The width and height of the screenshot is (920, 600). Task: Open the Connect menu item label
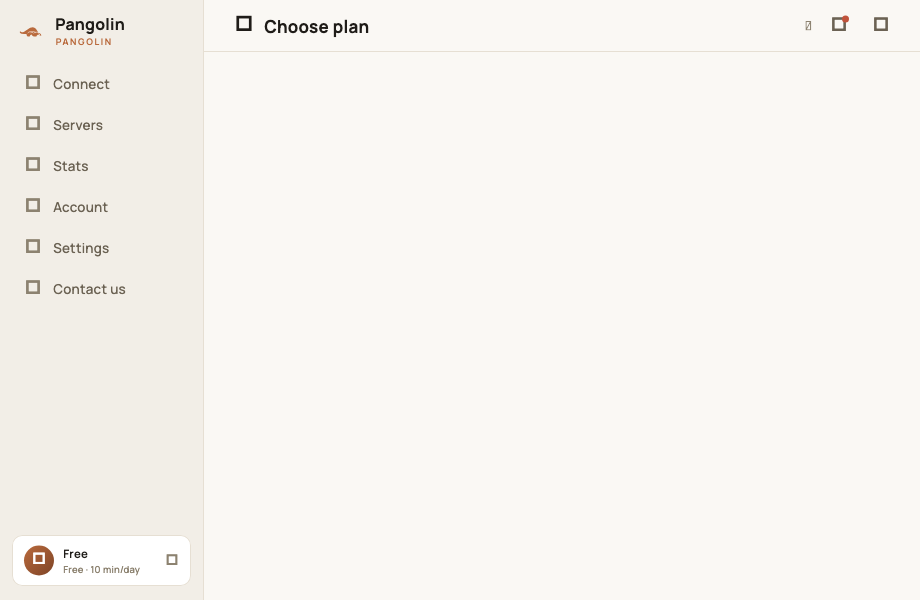pyautogui.click(x=81, y=84)
